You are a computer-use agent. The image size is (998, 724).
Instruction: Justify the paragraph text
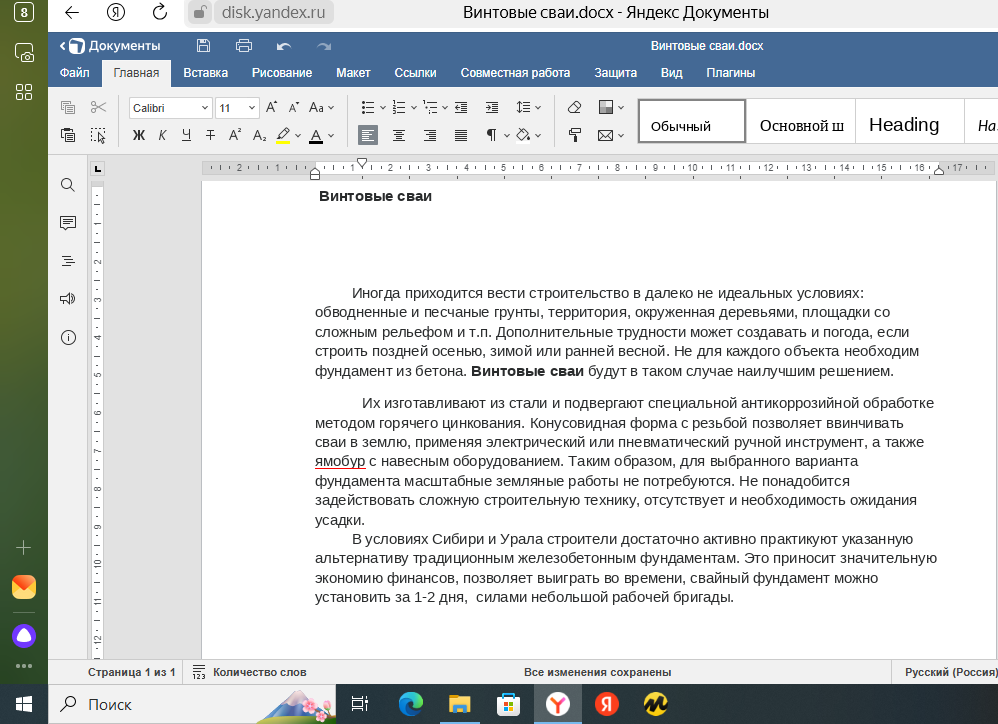click(x=461, y=135)
